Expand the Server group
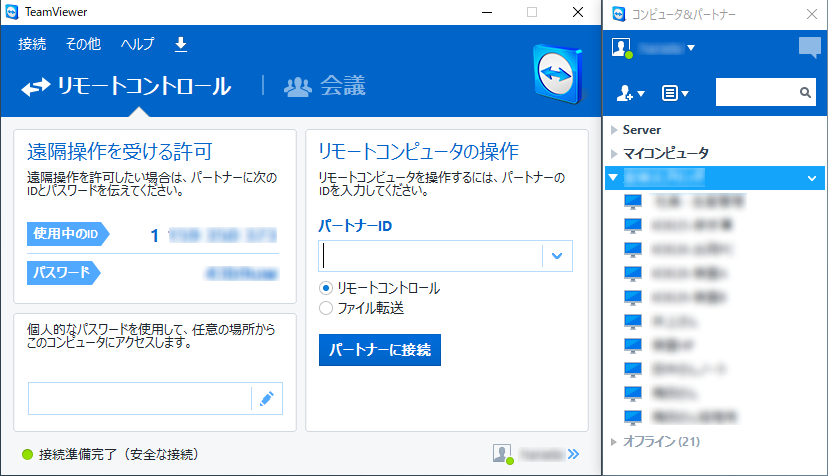This screenshot has width=828, height=476. [x=614, y=130]
